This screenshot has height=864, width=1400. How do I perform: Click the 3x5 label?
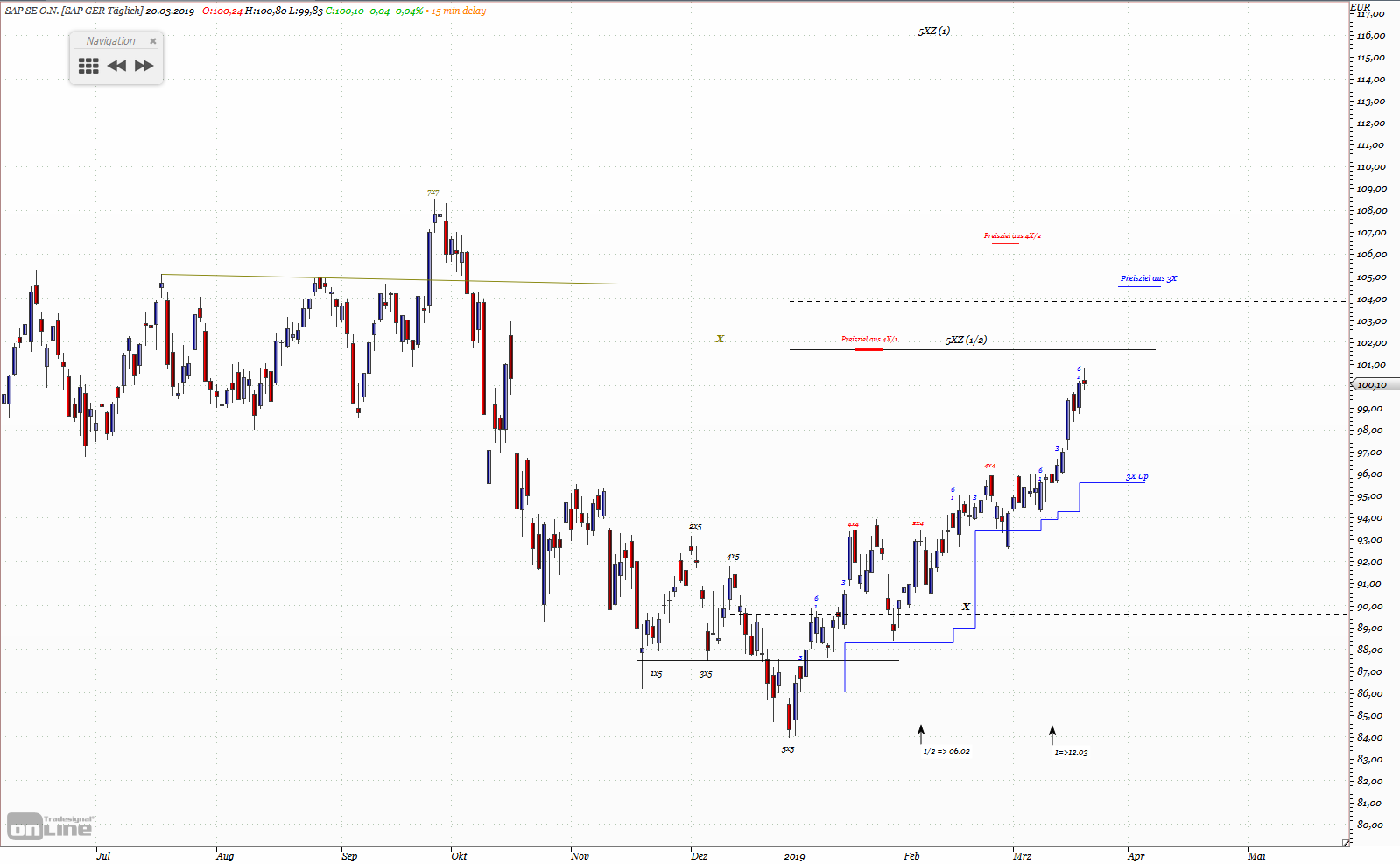pos(706,673)
